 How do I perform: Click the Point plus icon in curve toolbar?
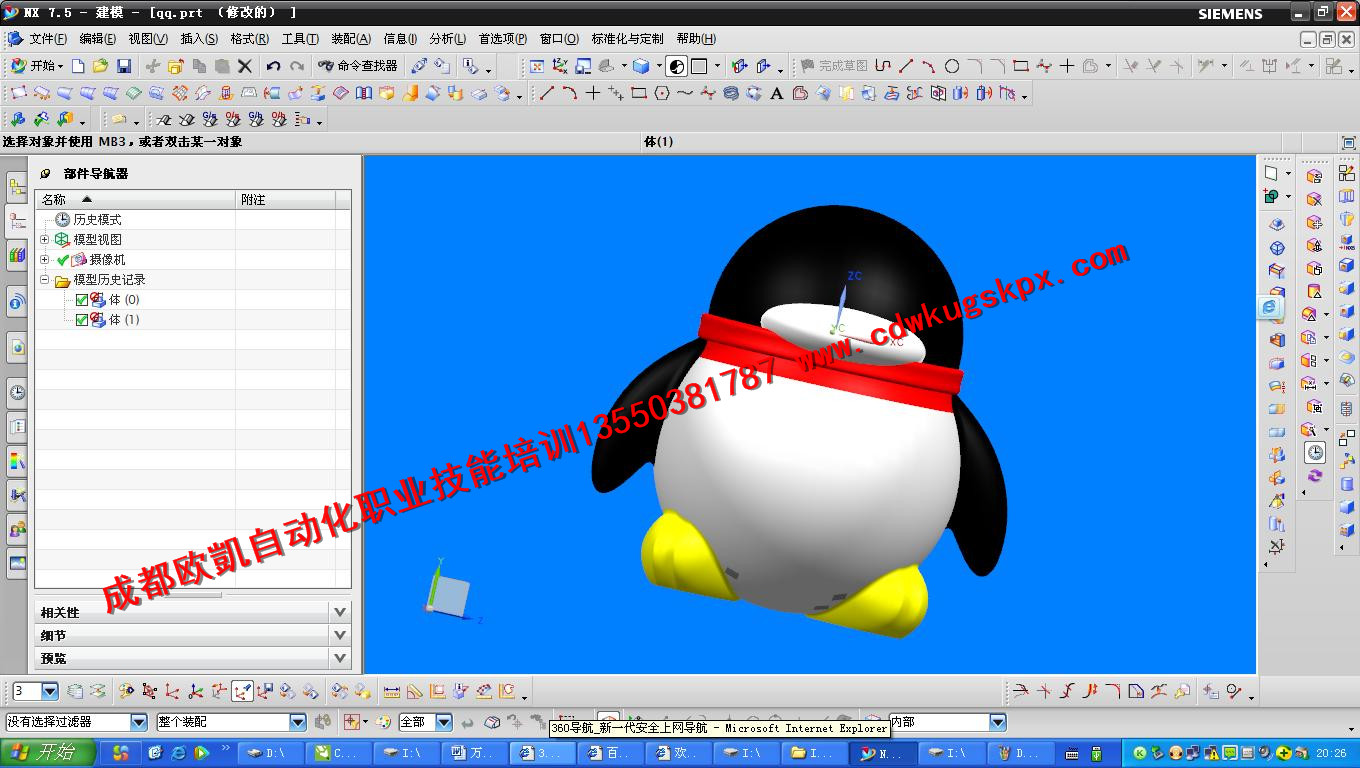[x=593, y=93]
